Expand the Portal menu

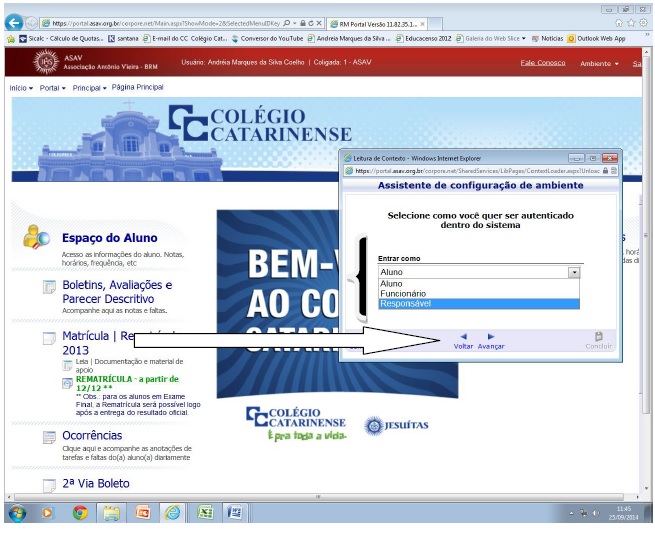pyautogui.click(x=53, y=88)
